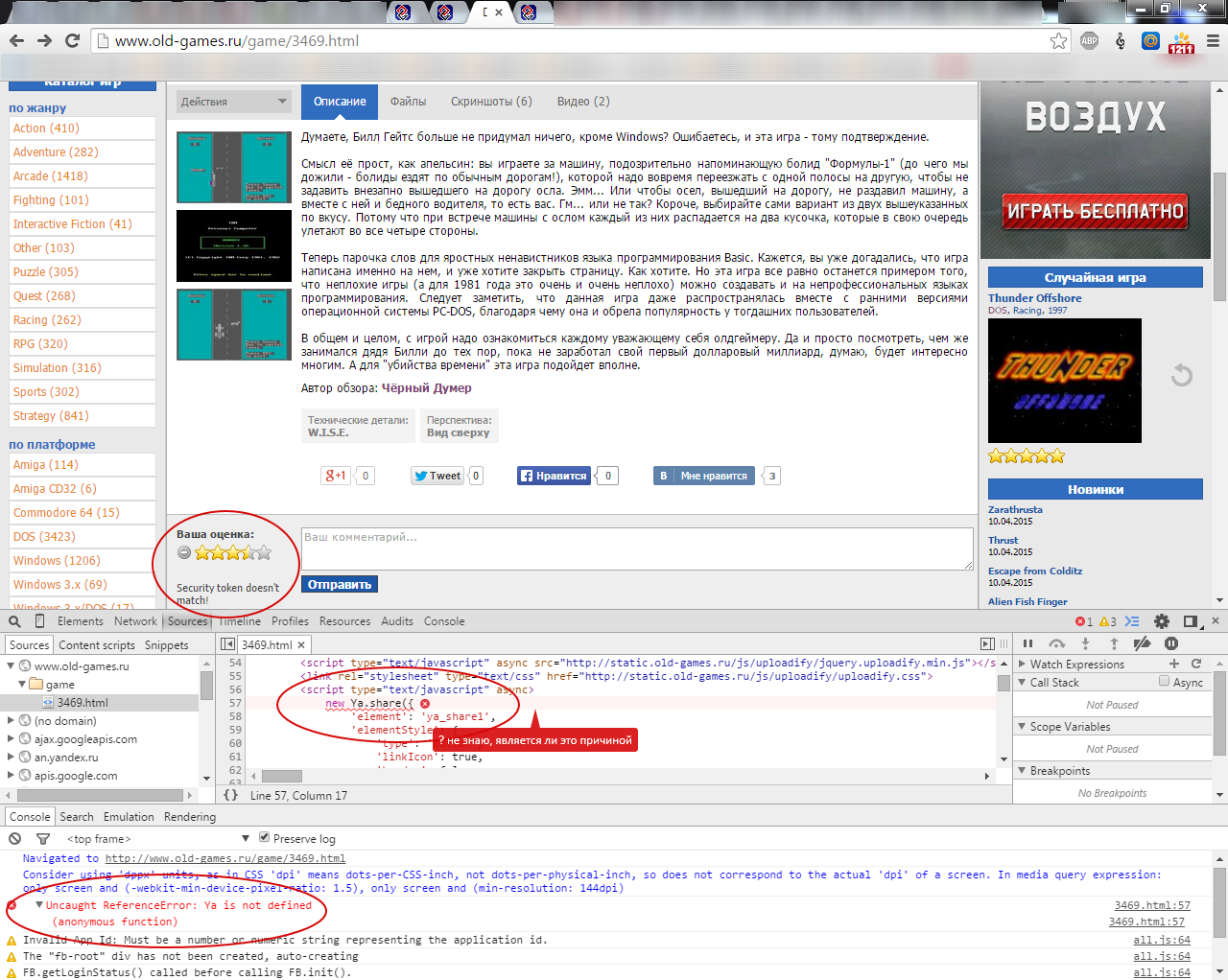The image size is (1228, 980).
Task: Collapse the game folder
Action: point(22,684)
